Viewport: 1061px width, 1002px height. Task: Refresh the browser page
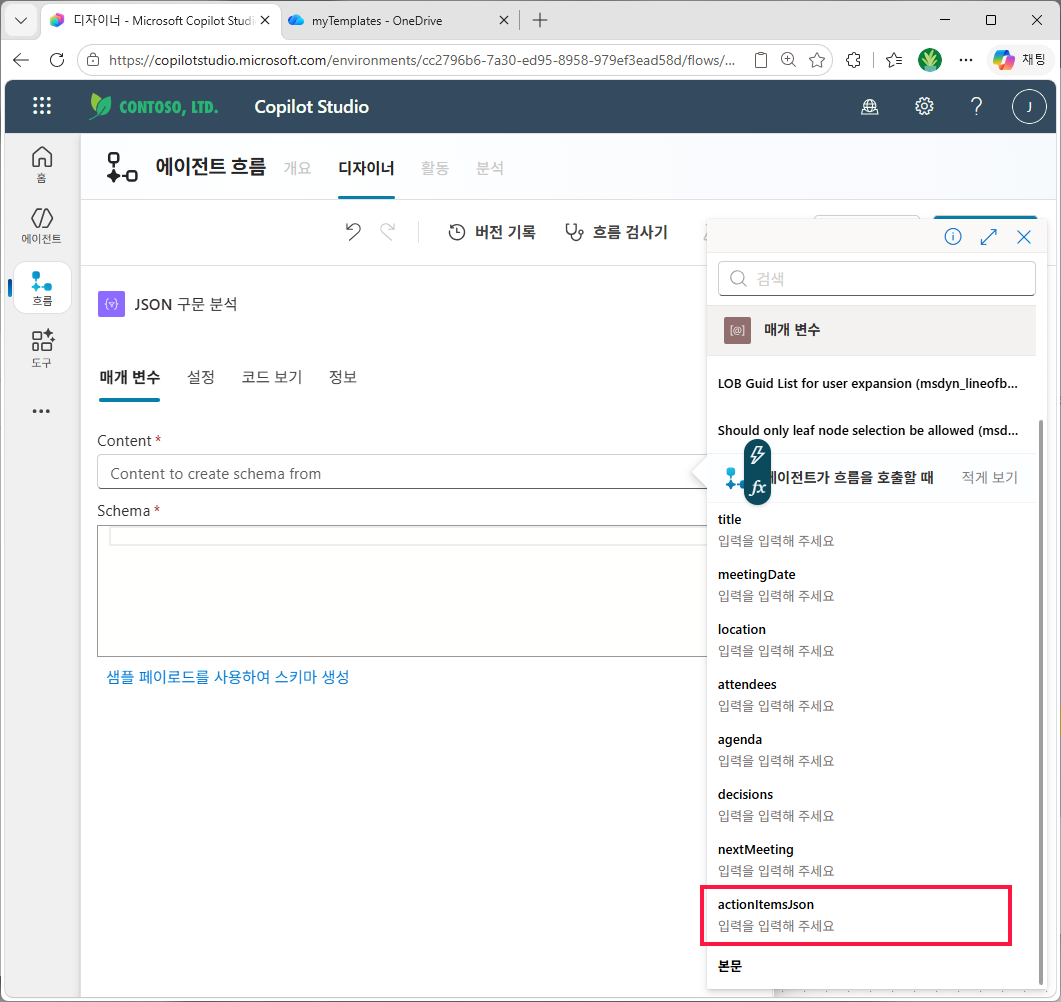57,60
